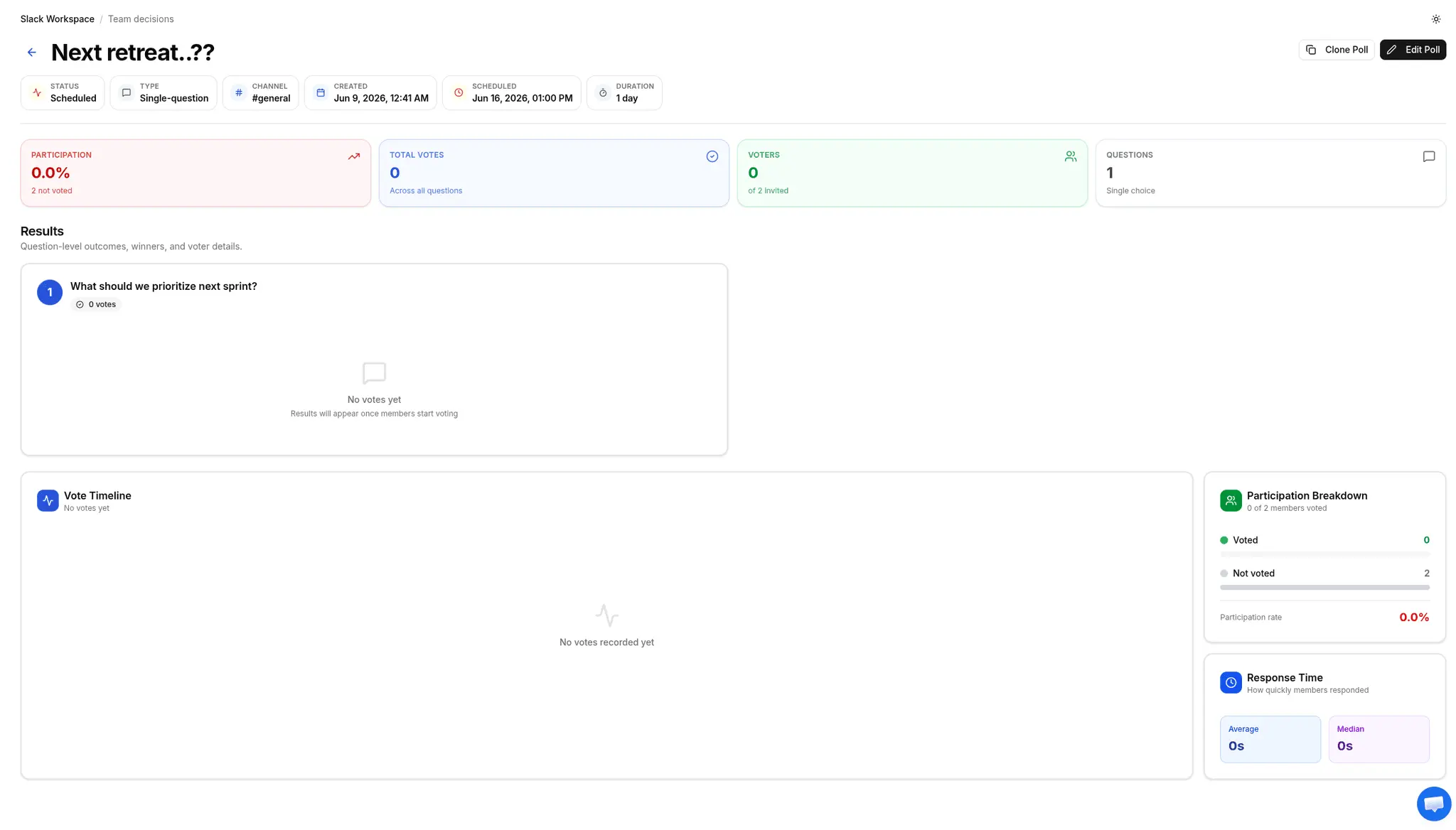Click the 'Next retreat..??' poll title
The width and height of the screenshot is (1456, 830).
(133, 53)
